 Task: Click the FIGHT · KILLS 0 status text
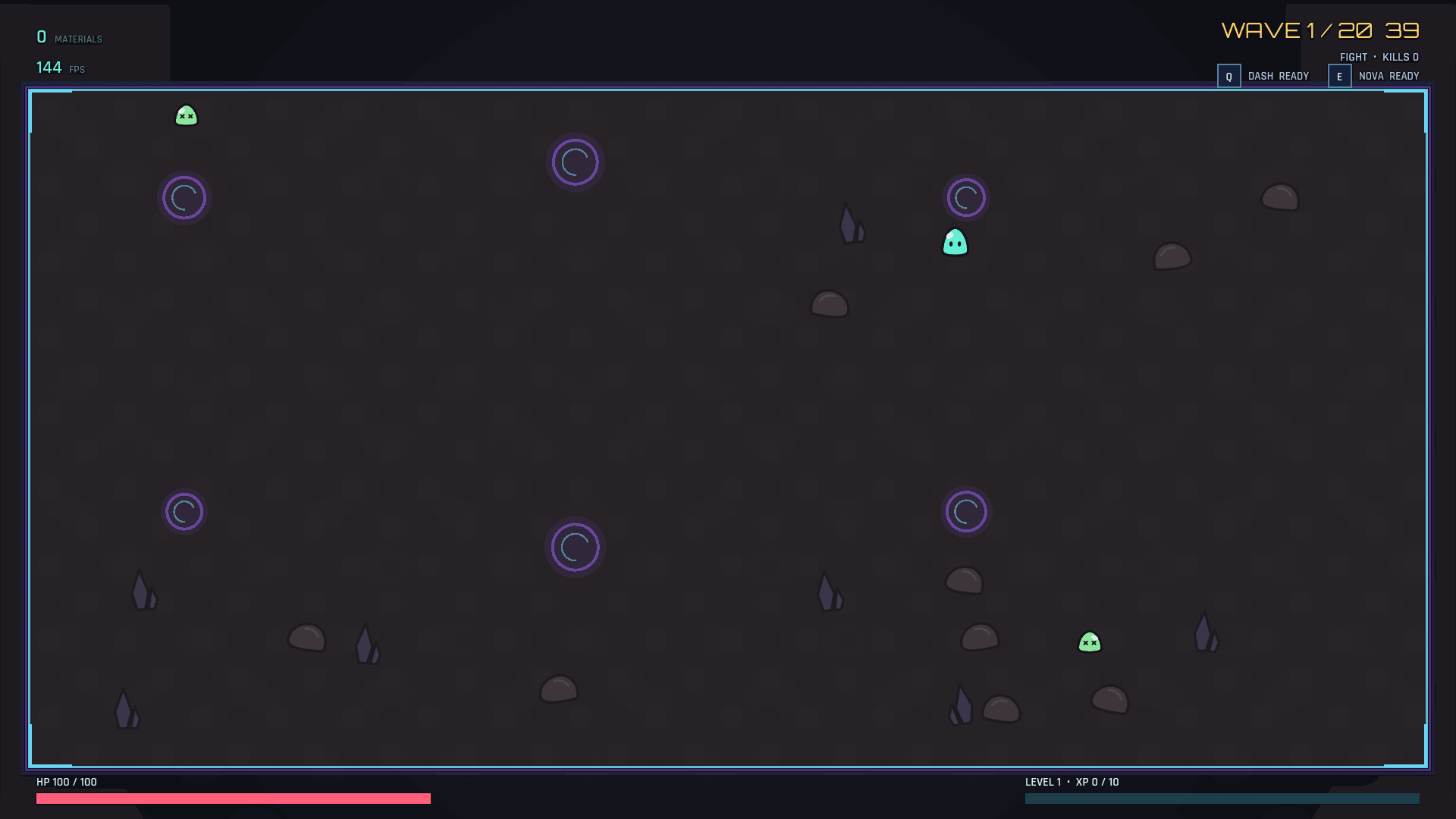pyautogui.click(x=1379, y=57)
